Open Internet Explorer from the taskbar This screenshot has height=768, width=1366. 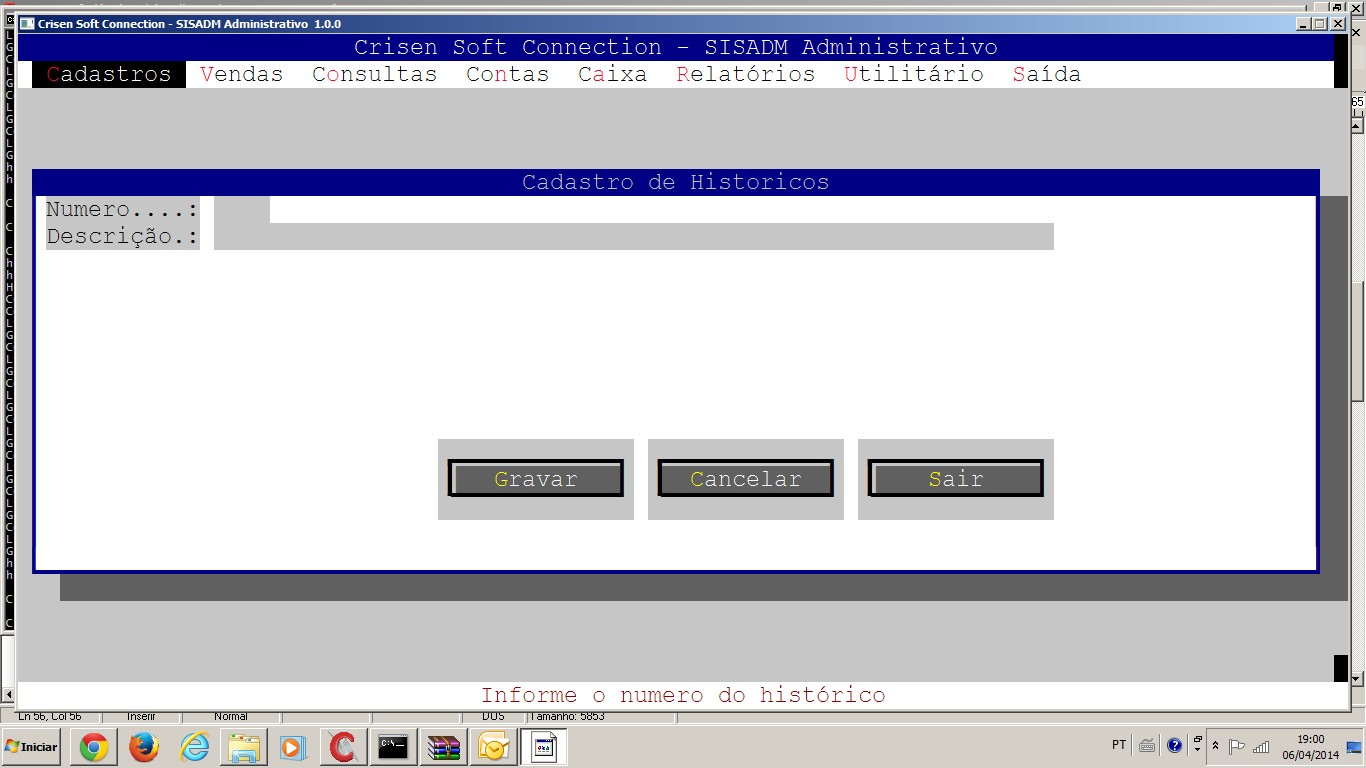pyautogui.click(x=194, y=747)
